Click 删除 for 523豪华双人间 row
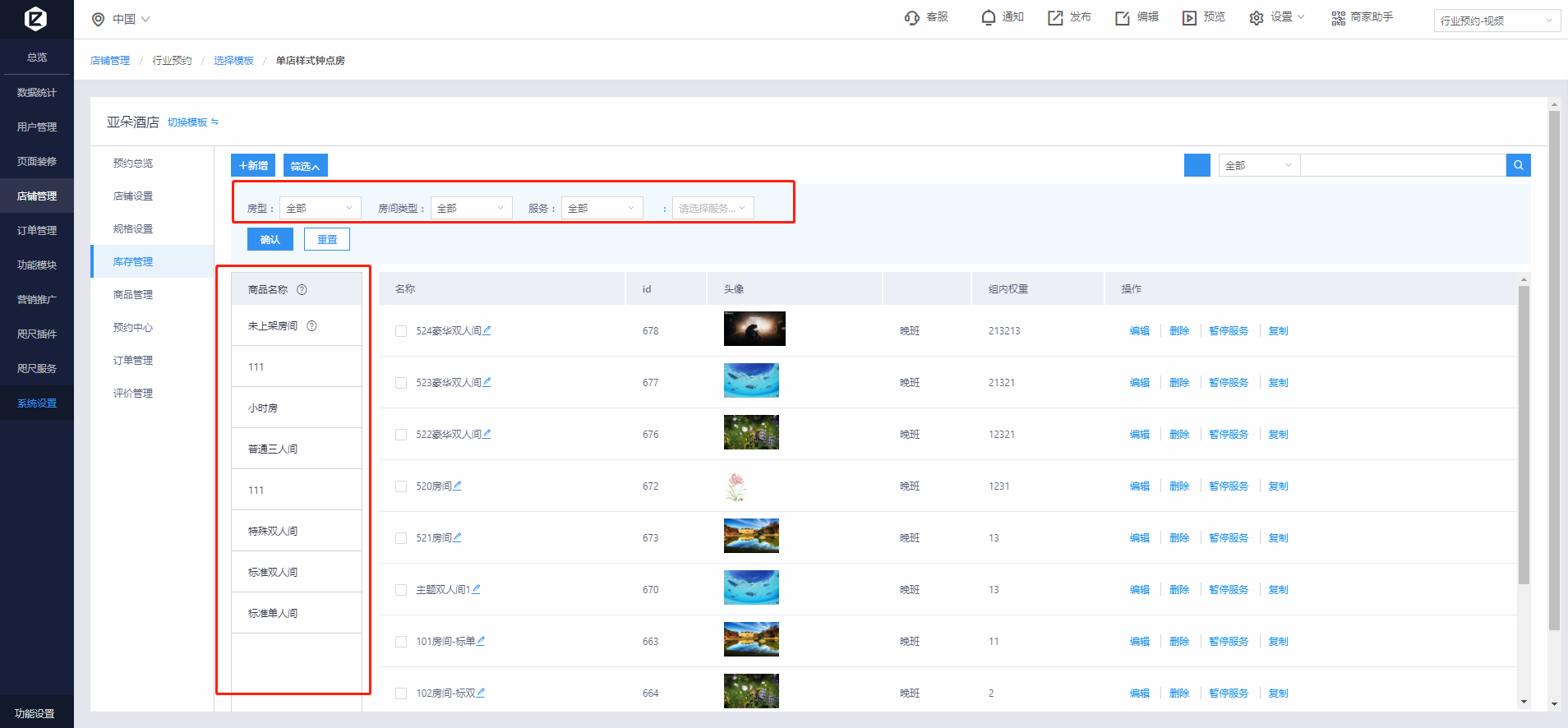This screenshot has height=728, width=1568. pyautogui.click(x=1179, y=383)
